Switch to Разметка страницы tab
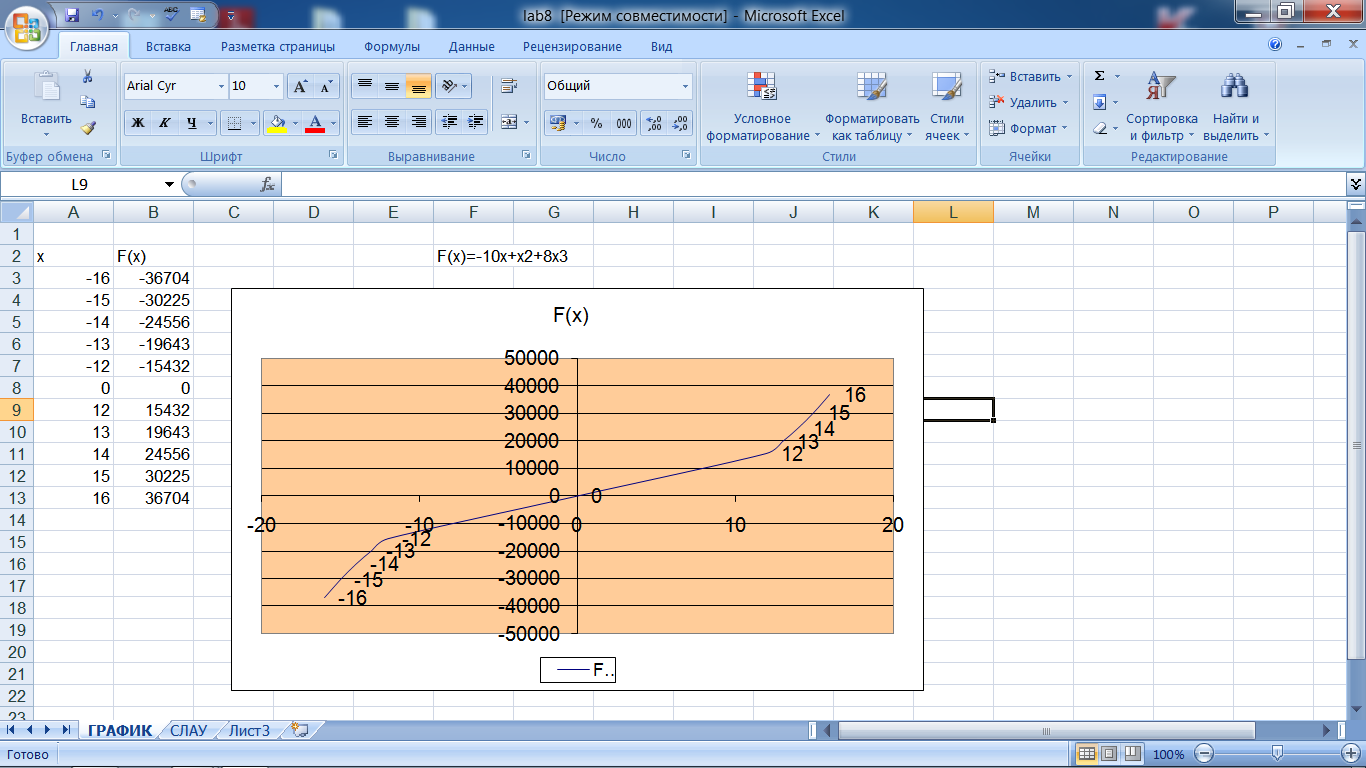Image resolution: width=1366 pixels, height=768 pixels. [x=278, y=46]
